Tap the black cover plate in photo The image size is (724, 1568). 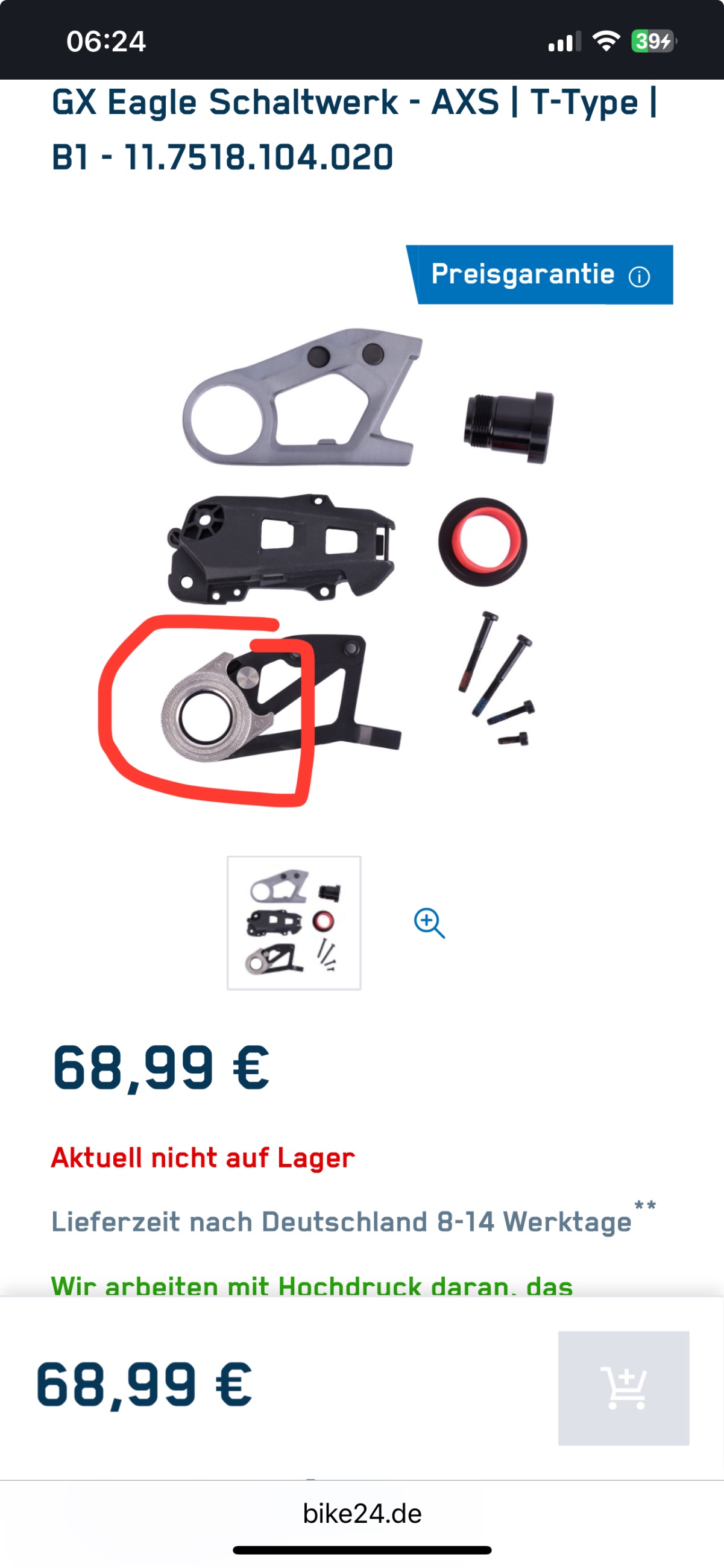[x=281, y=548]
